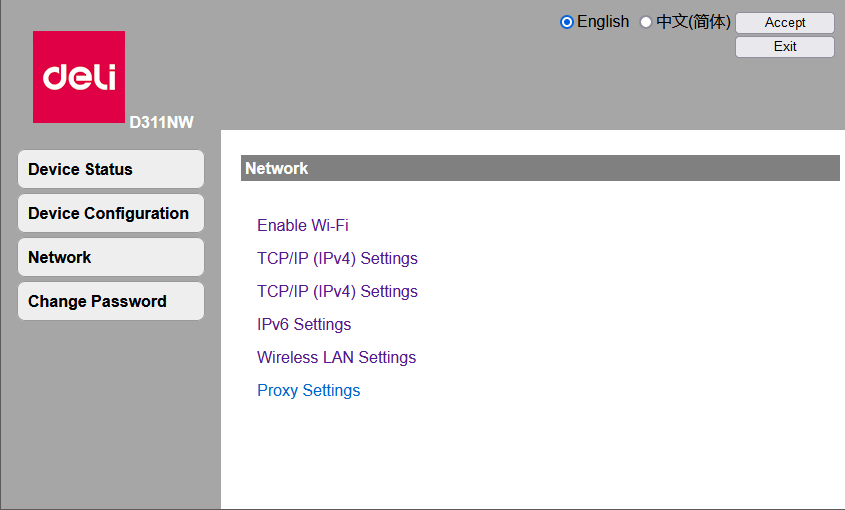
Task: Open the second TCP/IP (IPv4) Settings link
Action: coord(337,292)
